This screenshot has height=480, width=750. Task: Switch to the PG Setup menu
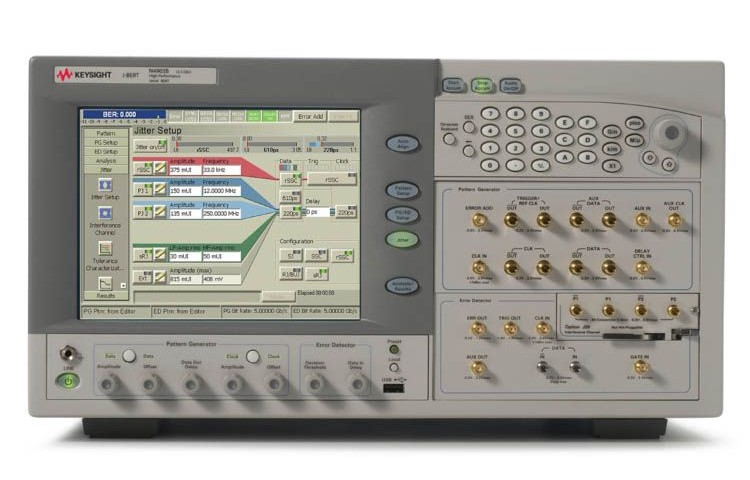coord(105,142)
